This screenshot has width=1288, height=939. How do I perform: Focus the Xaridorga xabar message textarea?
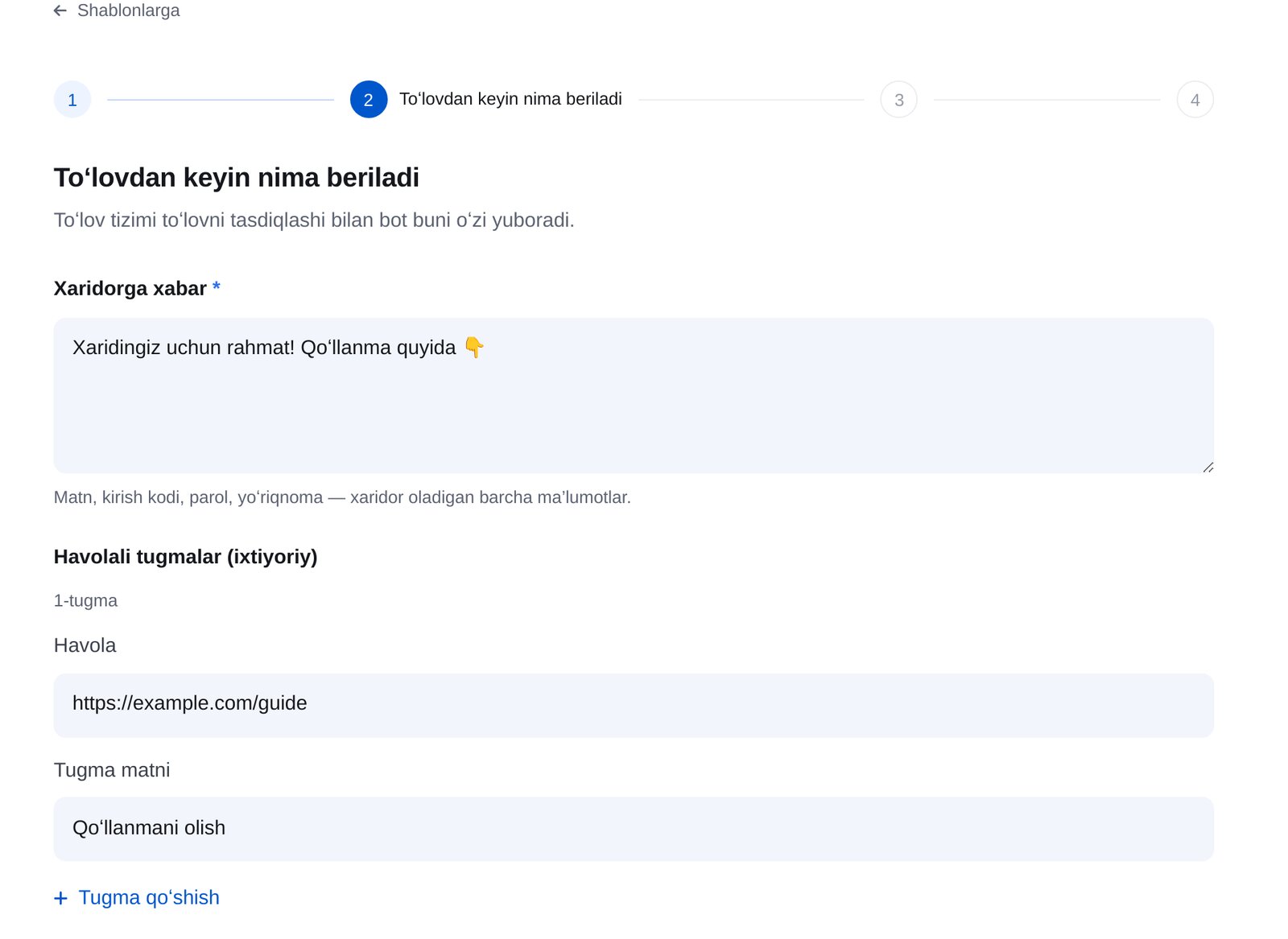click(634, 396)
